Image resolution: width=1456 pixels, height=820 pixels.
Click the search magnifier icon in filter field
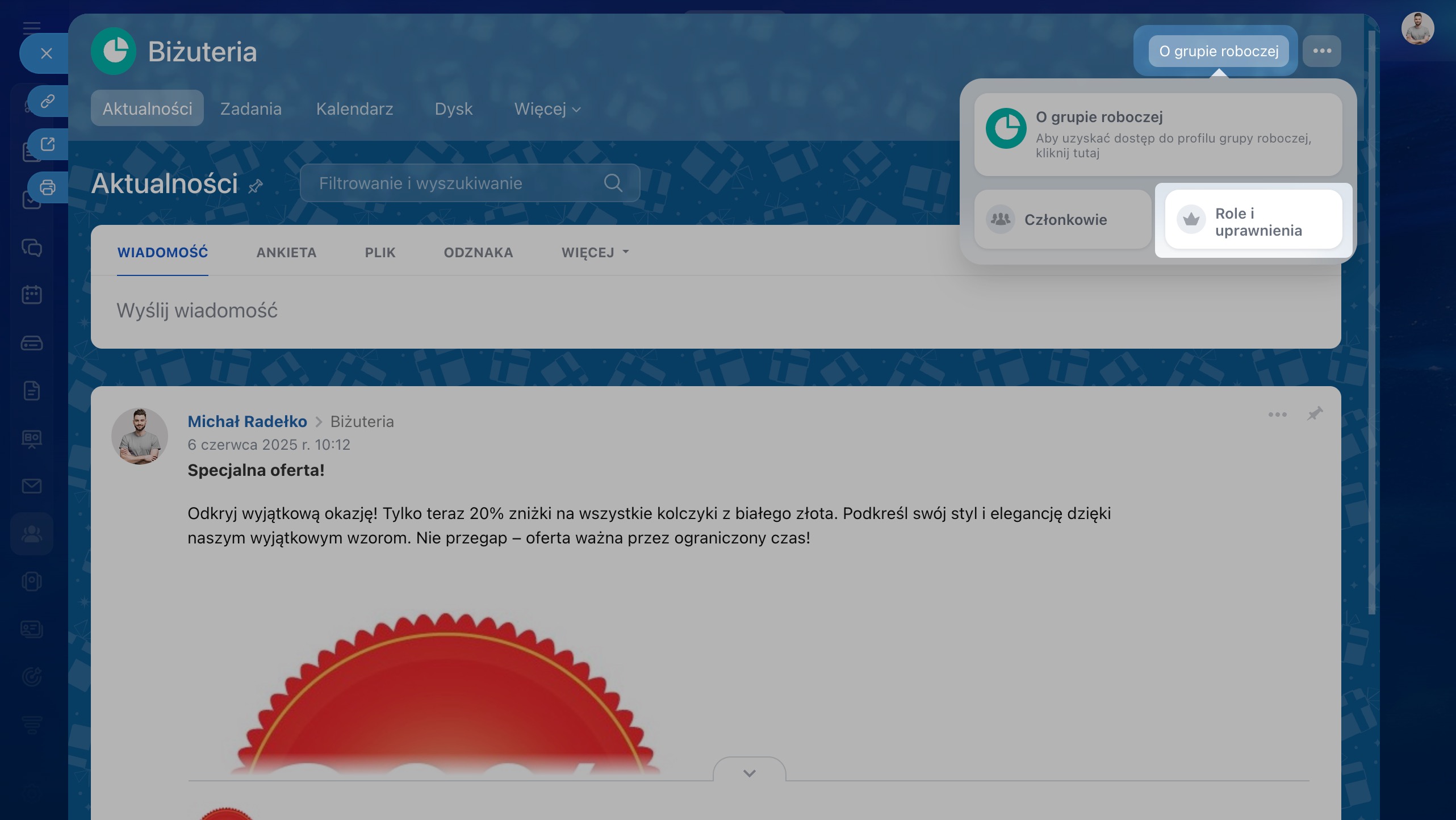613,183
